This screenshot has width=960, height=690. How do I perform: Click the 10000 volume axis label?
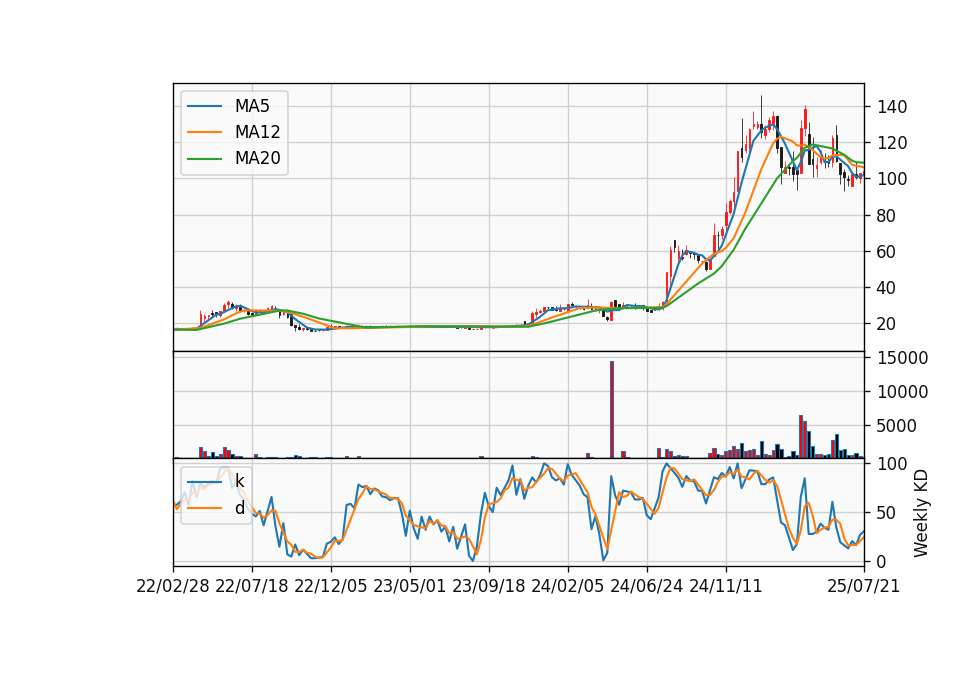pos(902,392)
